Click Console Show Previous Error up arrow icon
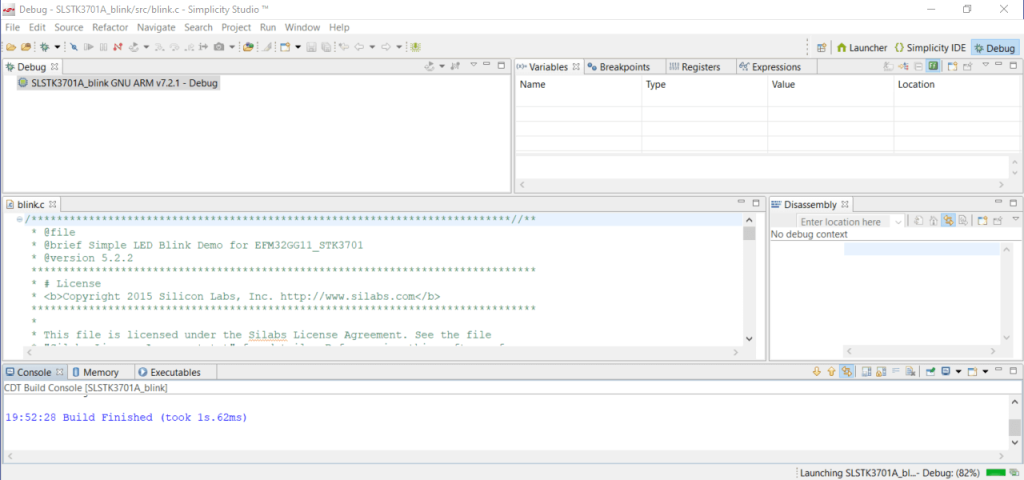Viewport: 1024px width, 480px height. (x=831, y=372)
